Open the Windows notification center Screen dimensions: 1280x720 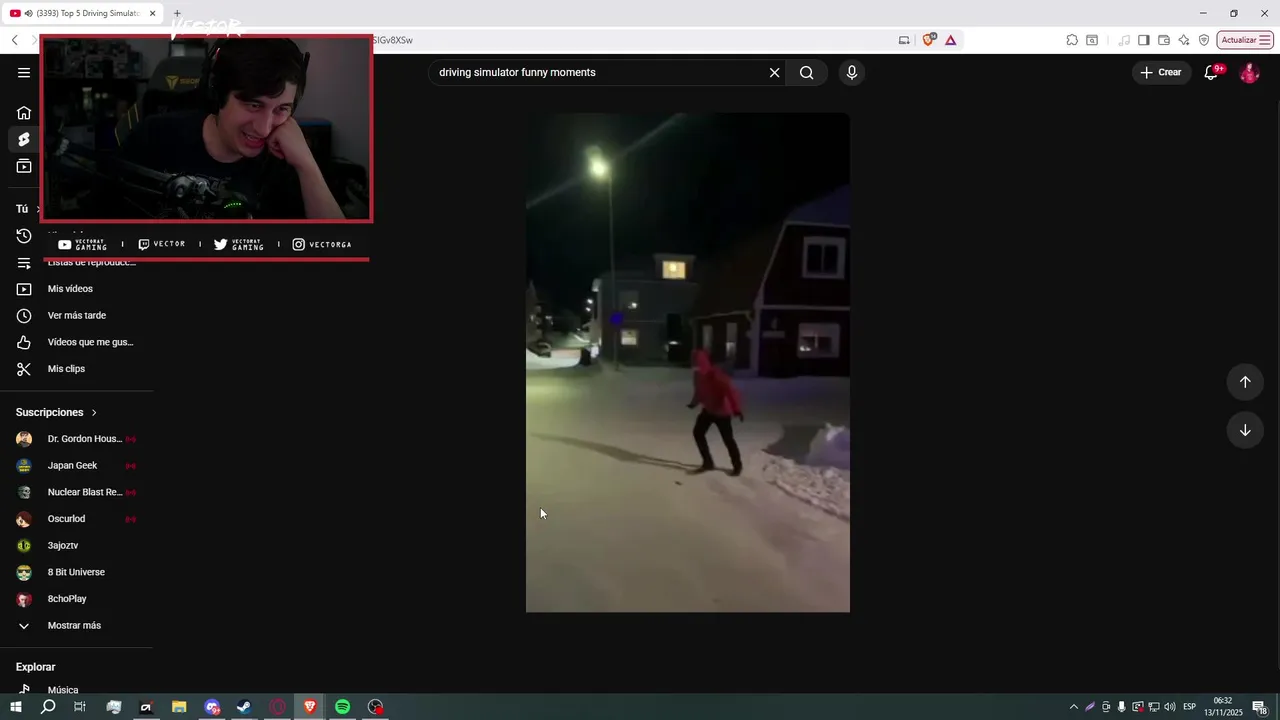point(1260,707)
